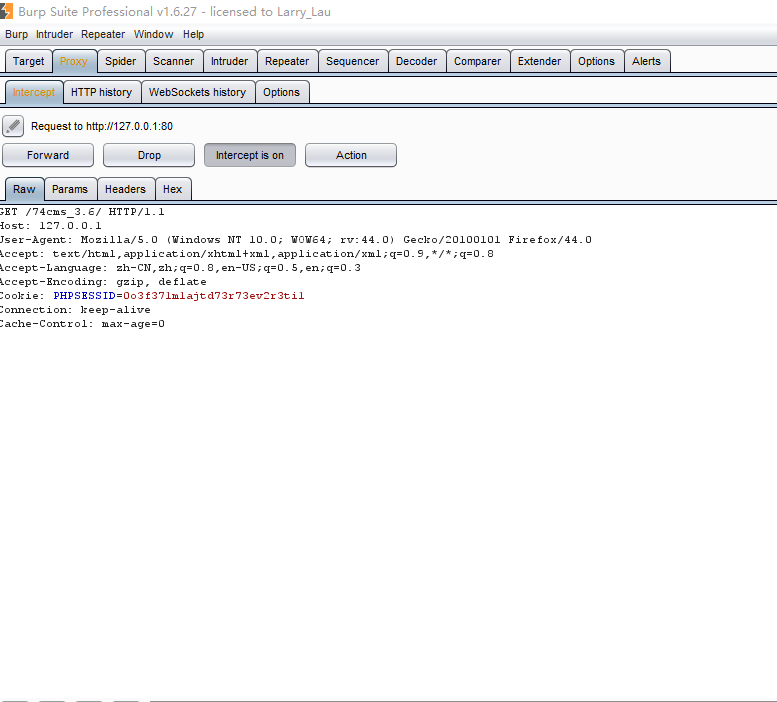Screen dimensions: 777x702
Task: Open the main Options tab
Action: [596, 61]
